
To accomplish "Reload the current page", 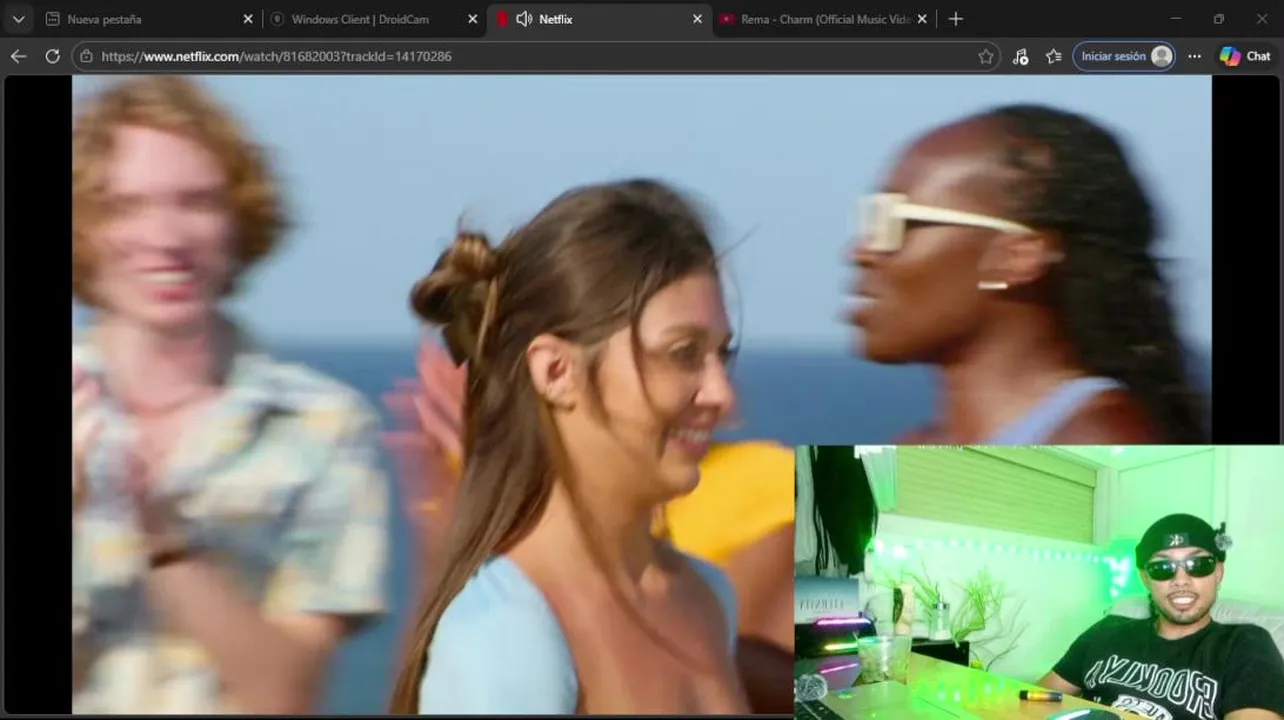I will click(52, 56).
